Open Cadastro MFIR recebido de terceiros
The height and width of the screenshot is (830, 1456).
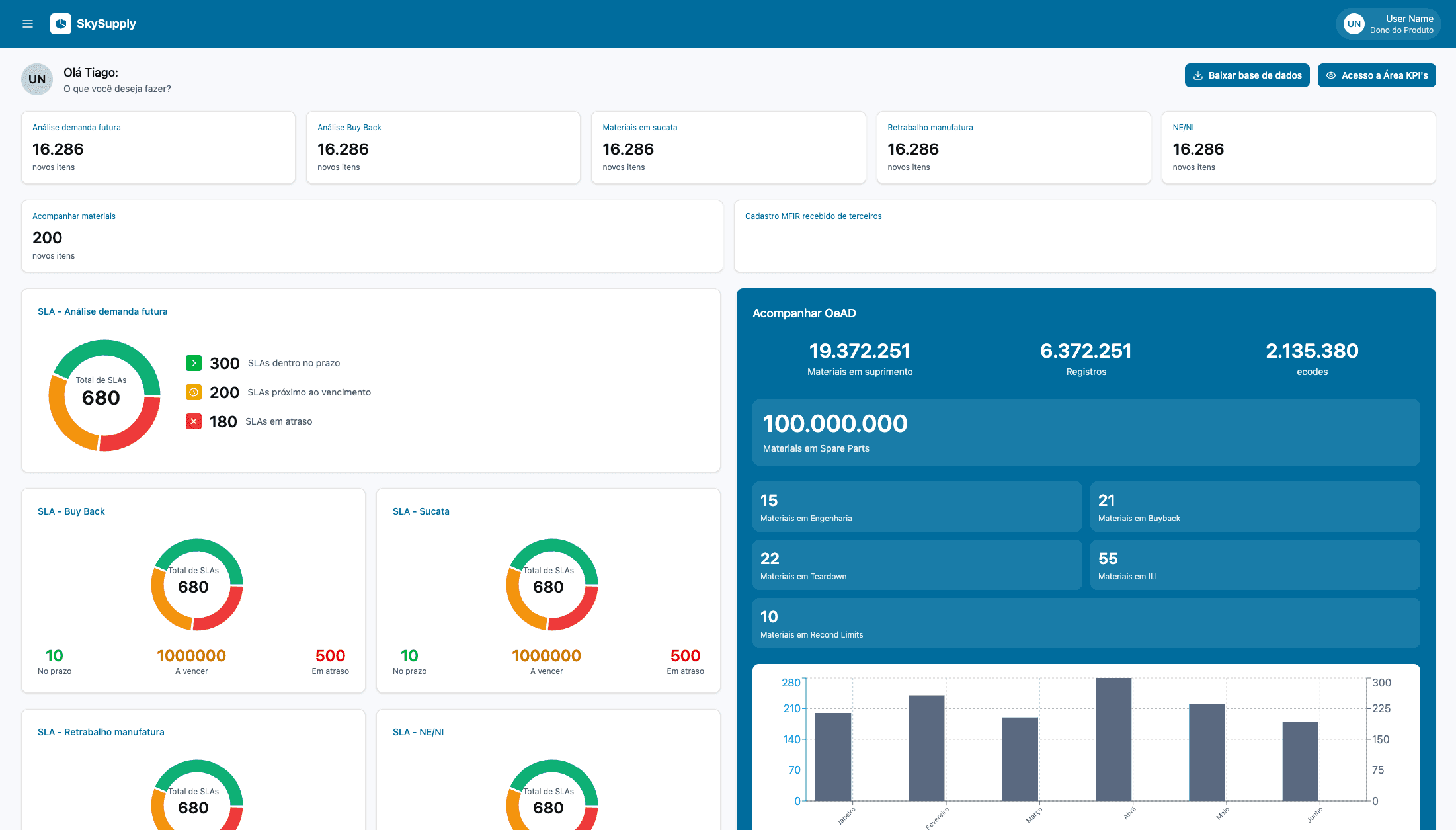(x=1084, y=236)
